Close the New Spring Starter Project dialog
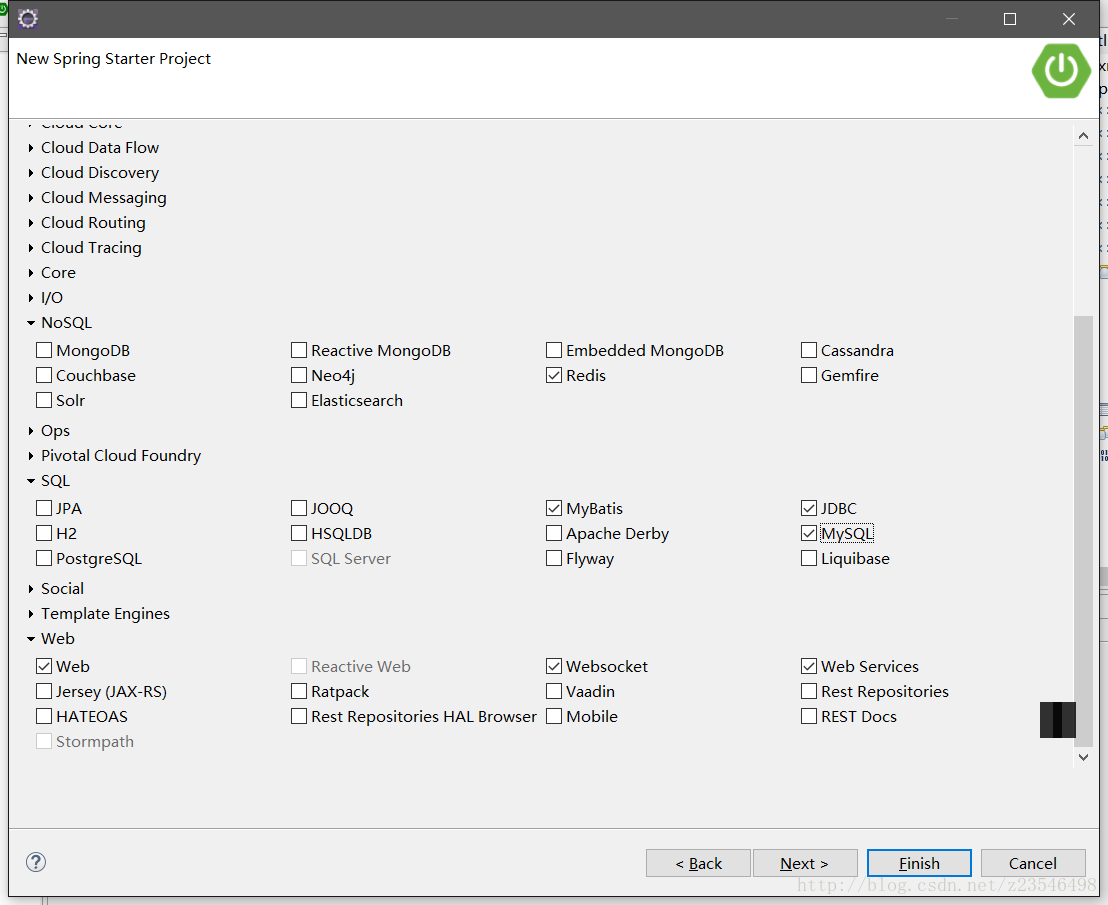 click(x=1068, y=19)
